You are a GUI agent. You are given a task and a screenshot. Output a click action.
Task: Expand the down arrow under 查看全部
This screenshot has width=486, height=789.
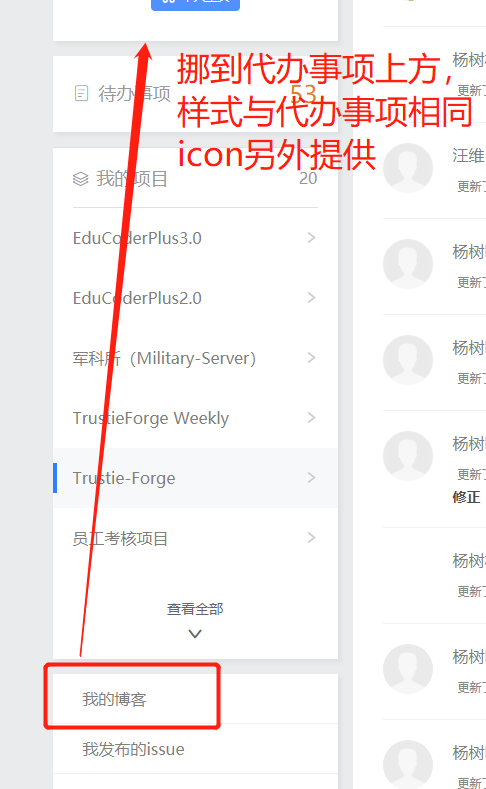point(195,634)
